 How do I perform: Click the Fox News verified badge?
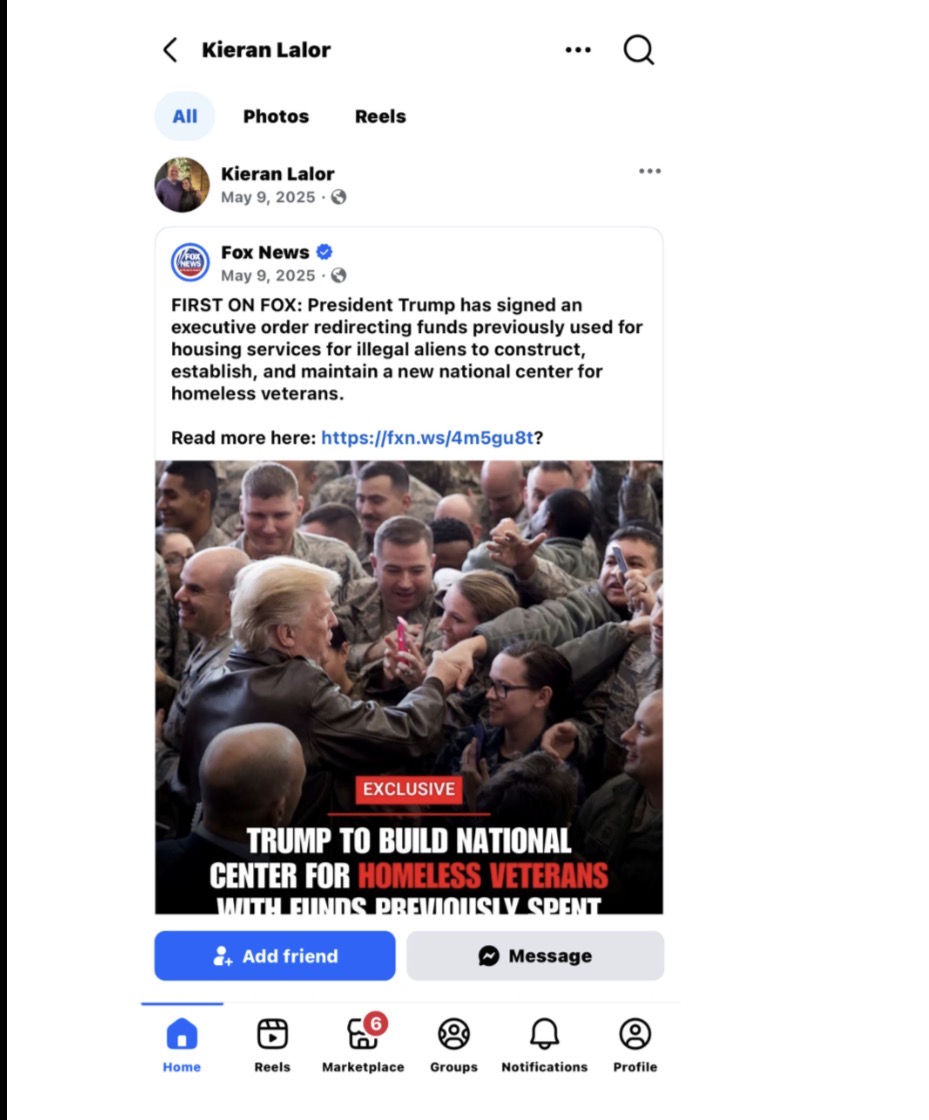324,252
